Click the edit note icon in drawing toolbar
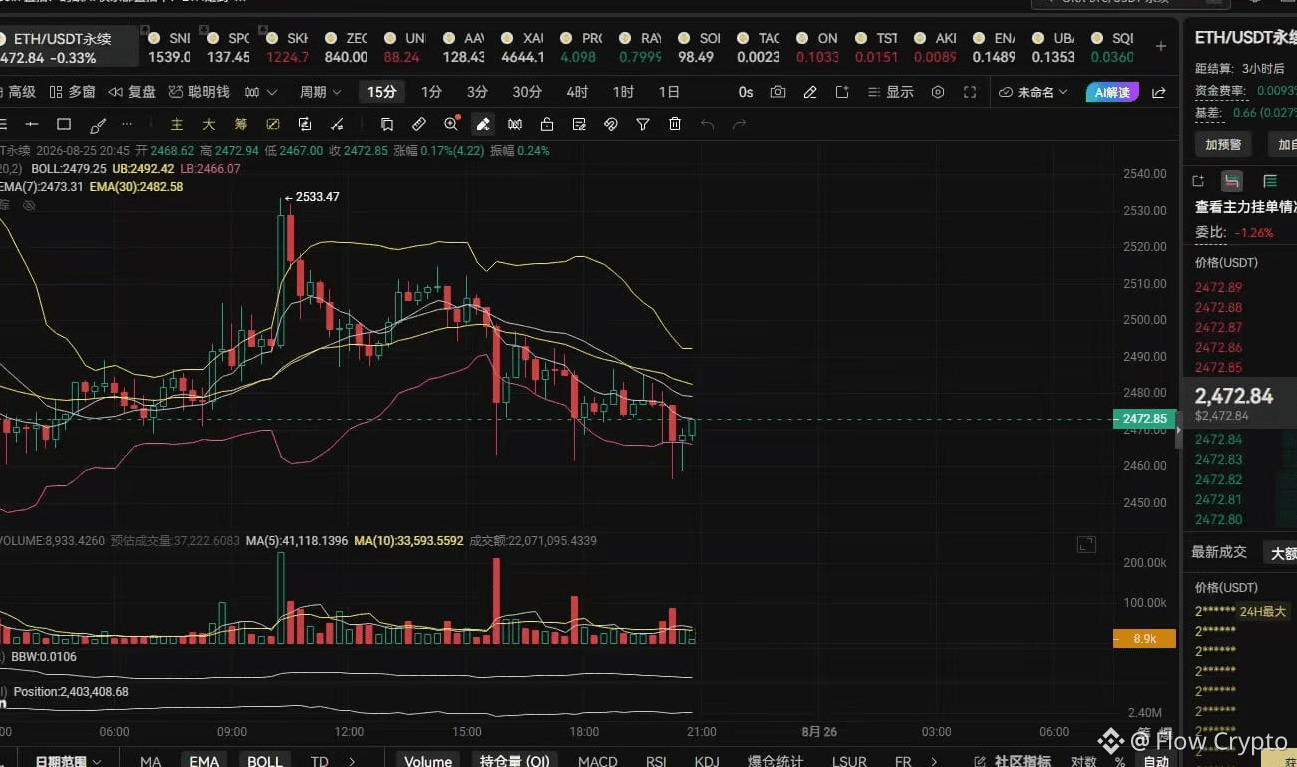This screenshot has width=1297, height=767. point(579,125)
